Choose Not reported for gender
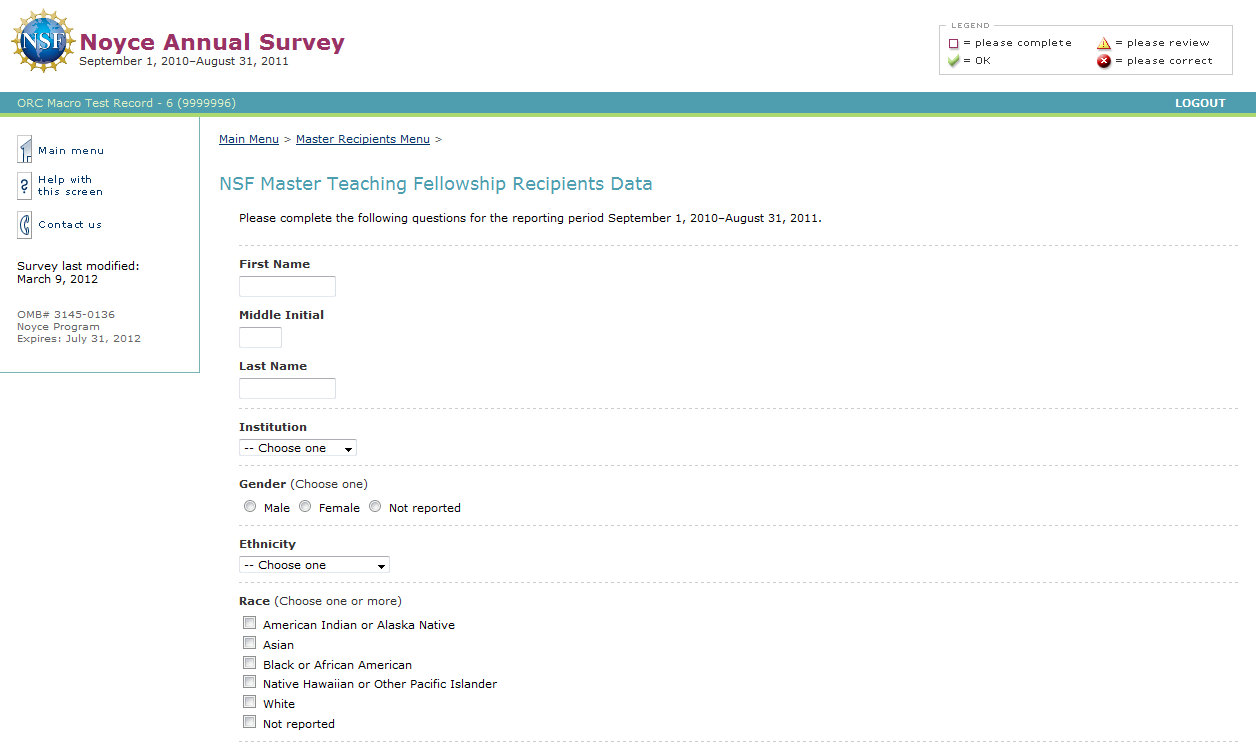Viewport: 1256px width, 743px height. 375,507
